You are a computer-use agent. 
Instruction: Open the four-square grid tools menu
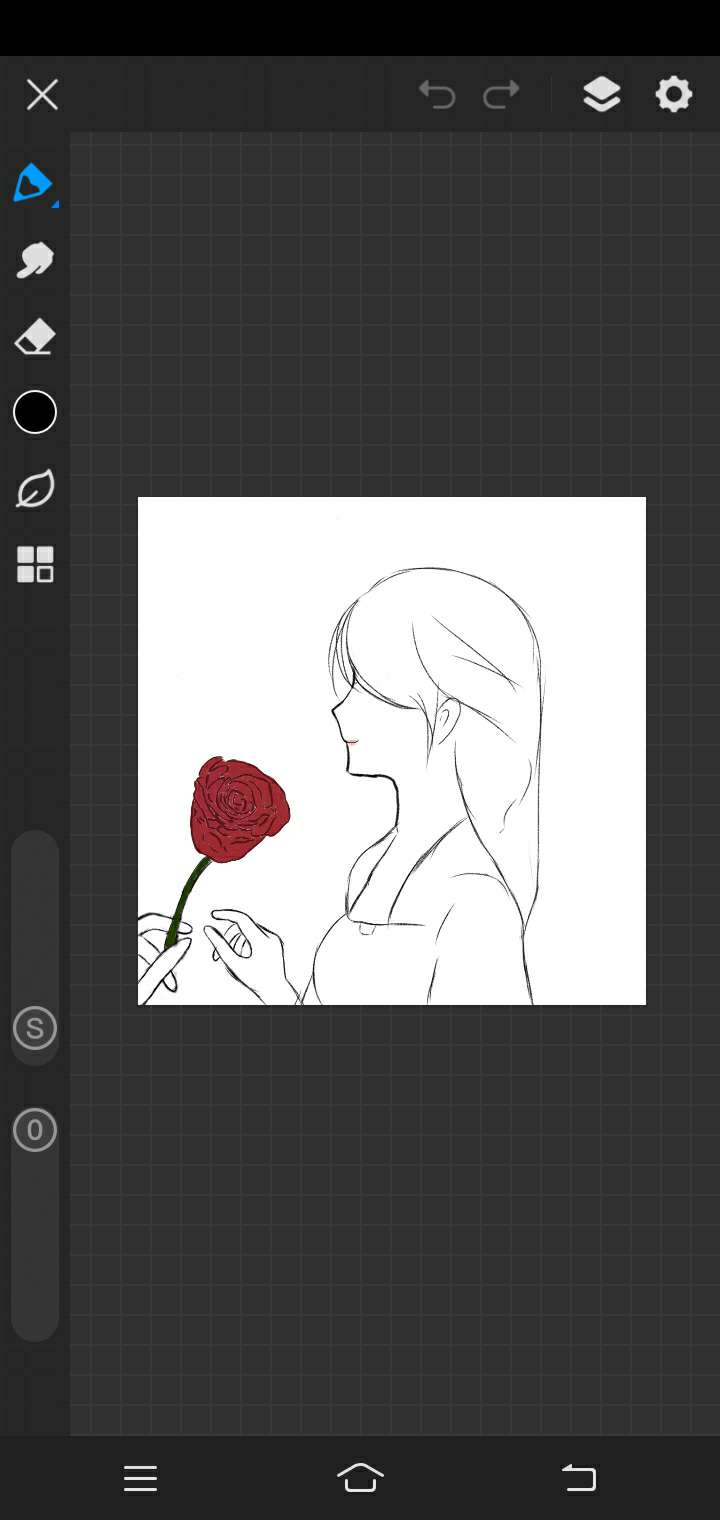[x=35, y=564]
